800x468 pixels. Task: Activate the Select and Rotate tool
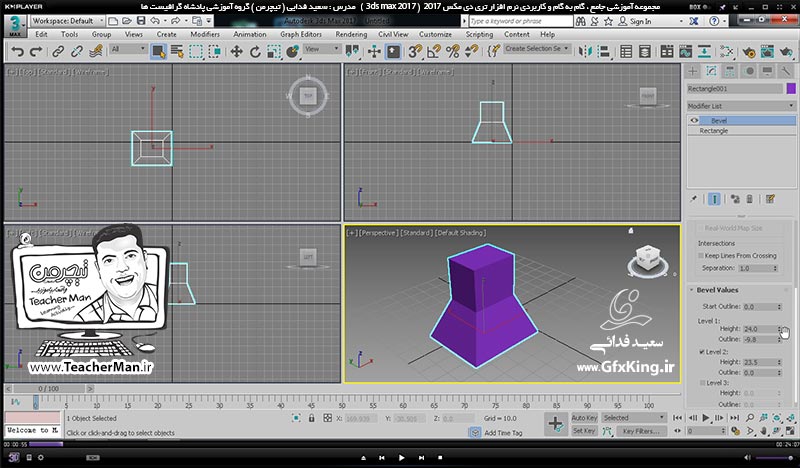click(255, 52)
